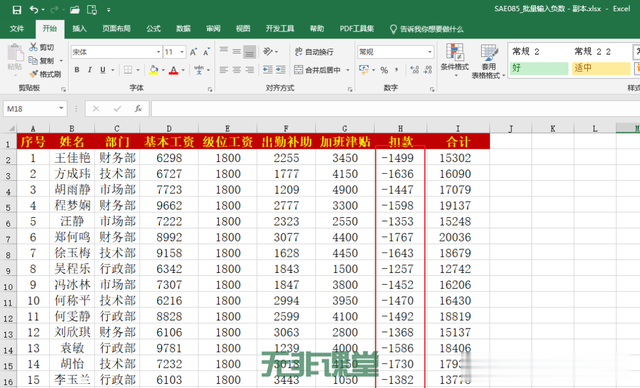Open the font name dropdown
640x388 pixels.
[x=158, y=52]
